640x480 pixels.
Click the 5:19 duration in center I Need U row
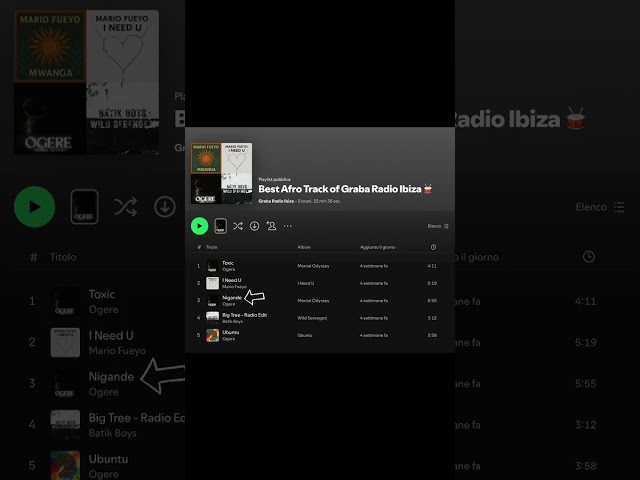[432, 283]
